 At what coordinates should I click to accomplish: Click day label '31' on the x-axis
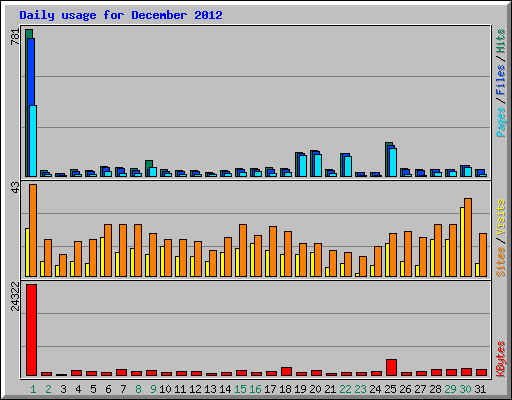coord(480,389)
